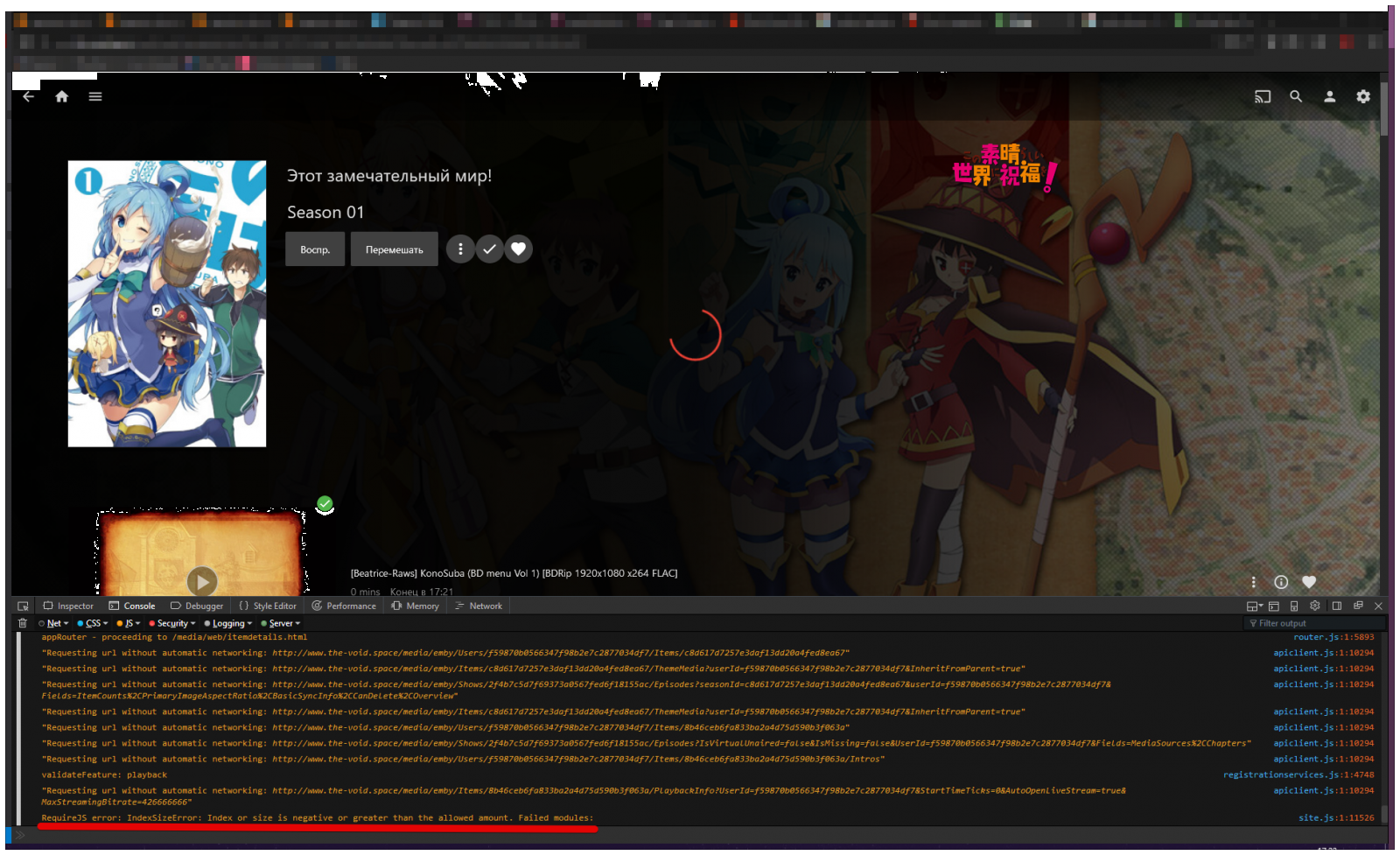Open Emby settings gear

pos(1363,96)
